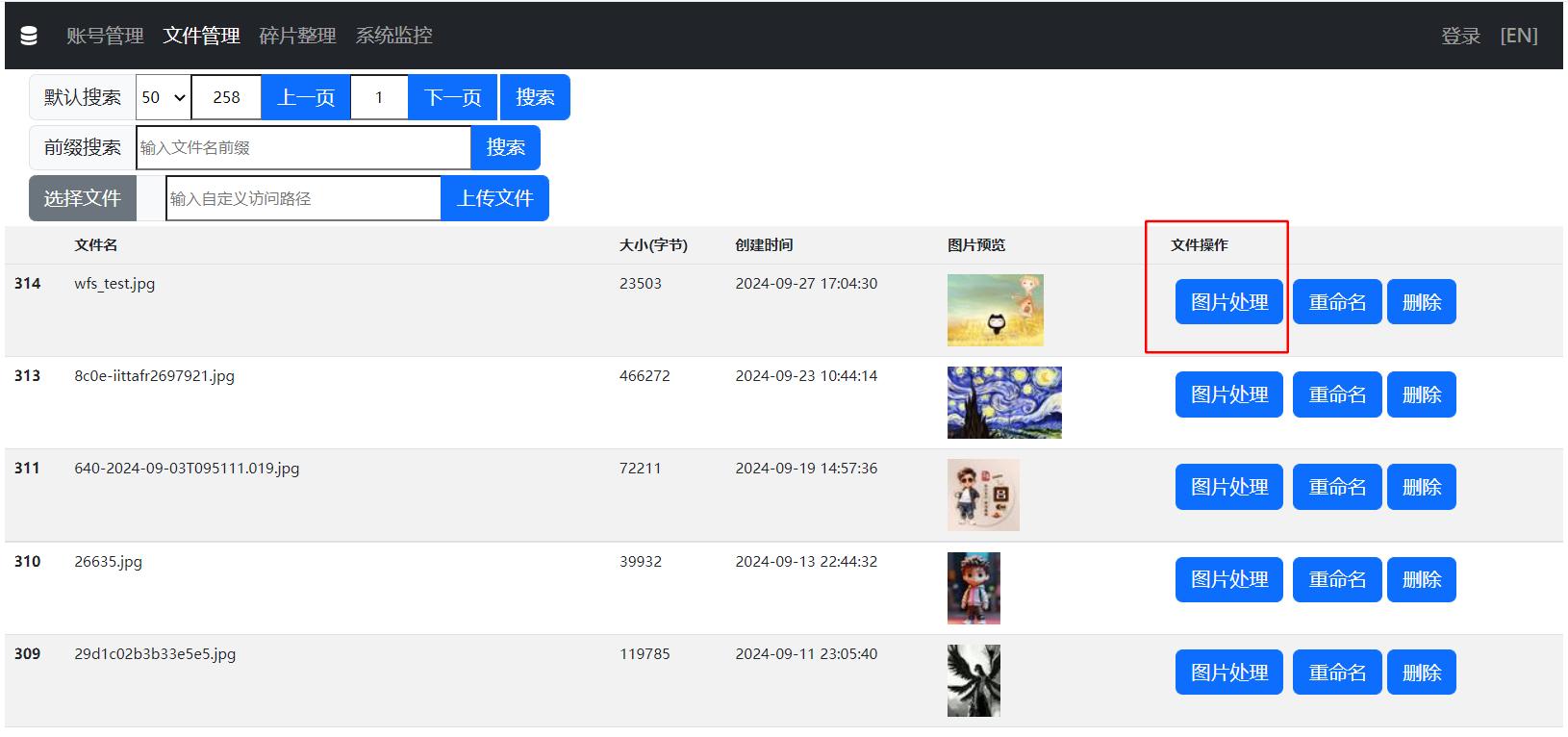Go to previous page with 上一页
The height and width of the screenshot is (737, 1568).
(305, 97)
